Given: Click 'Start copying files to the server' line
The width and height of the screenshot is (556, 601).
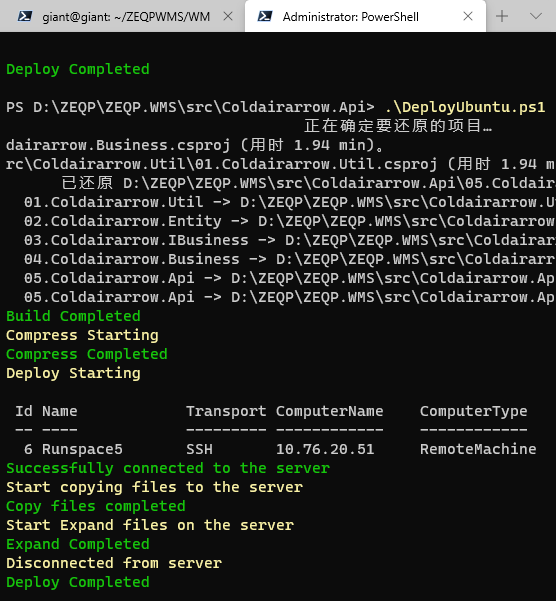Looking at the screenshot, I should coord(154,487).
